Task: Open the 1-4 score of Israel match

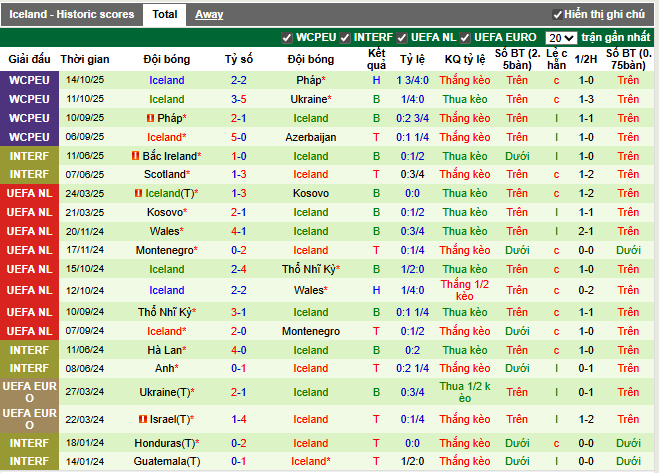Action: click(239, 419)
